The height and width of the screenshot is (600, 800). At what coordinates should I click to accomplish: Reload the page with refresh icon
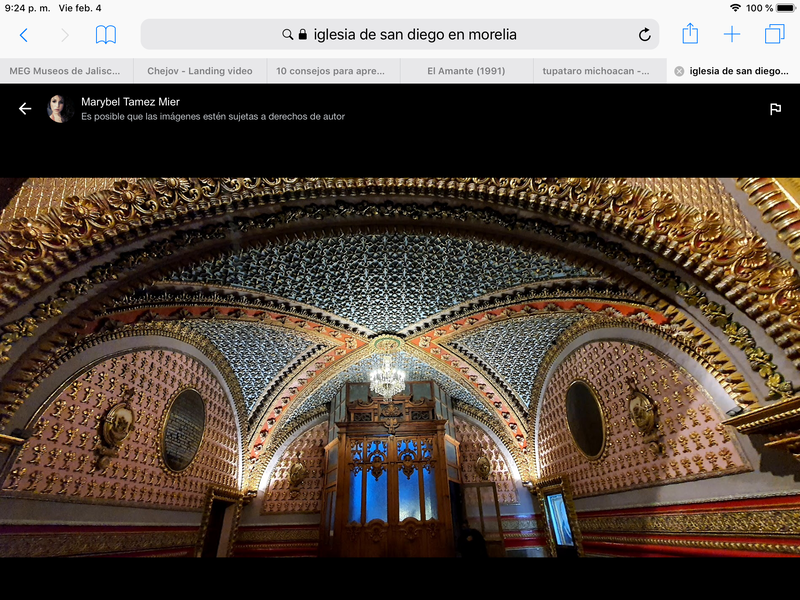644,35
